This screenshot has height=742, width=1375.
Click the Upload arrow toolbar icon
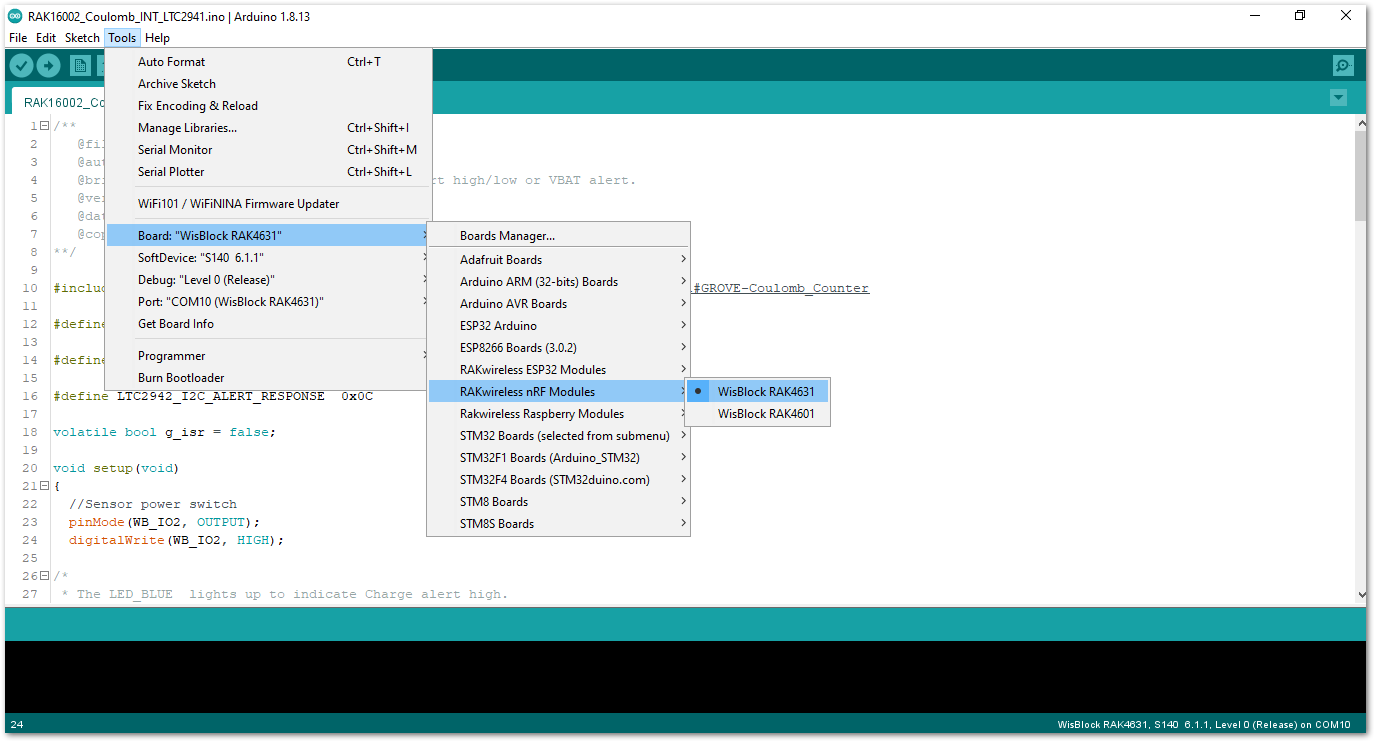(x=49, y=66)
